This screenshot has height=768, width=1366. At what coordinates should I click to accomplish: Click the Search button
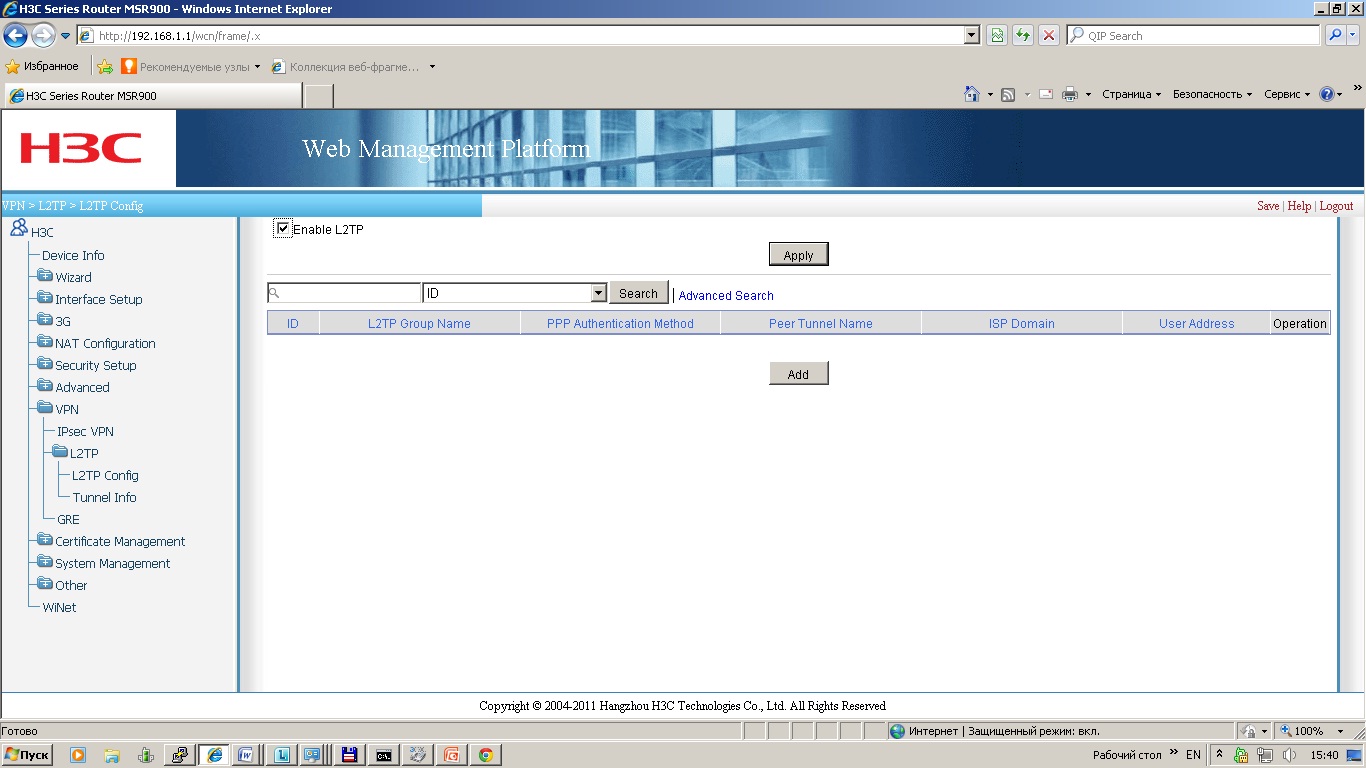(x=638, y=294)
